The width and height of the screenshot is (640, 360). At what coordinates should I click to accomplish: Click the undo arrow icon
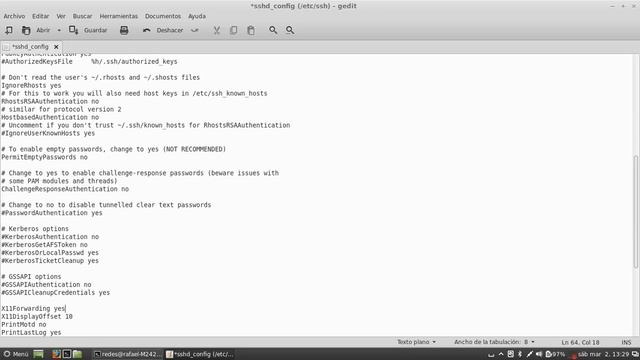[x=147, y=30]
